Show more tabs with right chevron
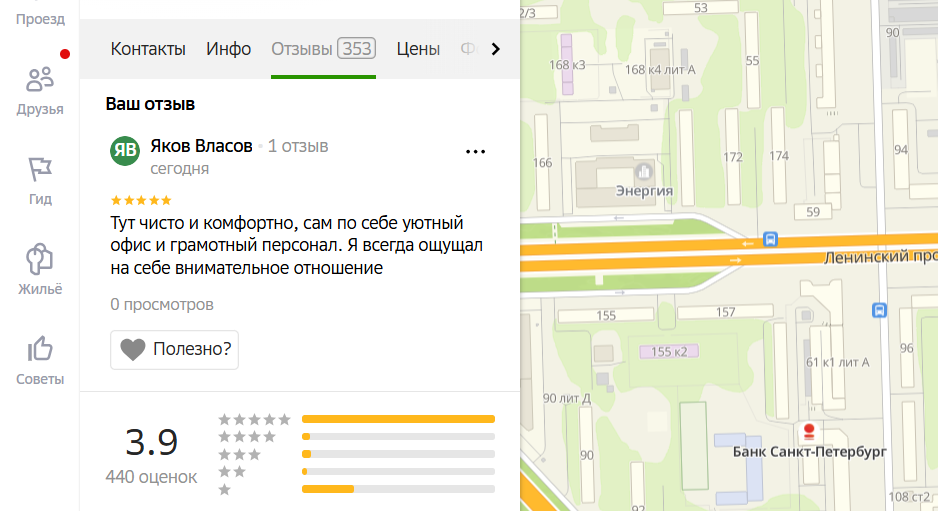Image resolution: width=938 pixels, height=511 pixels. 495,49
